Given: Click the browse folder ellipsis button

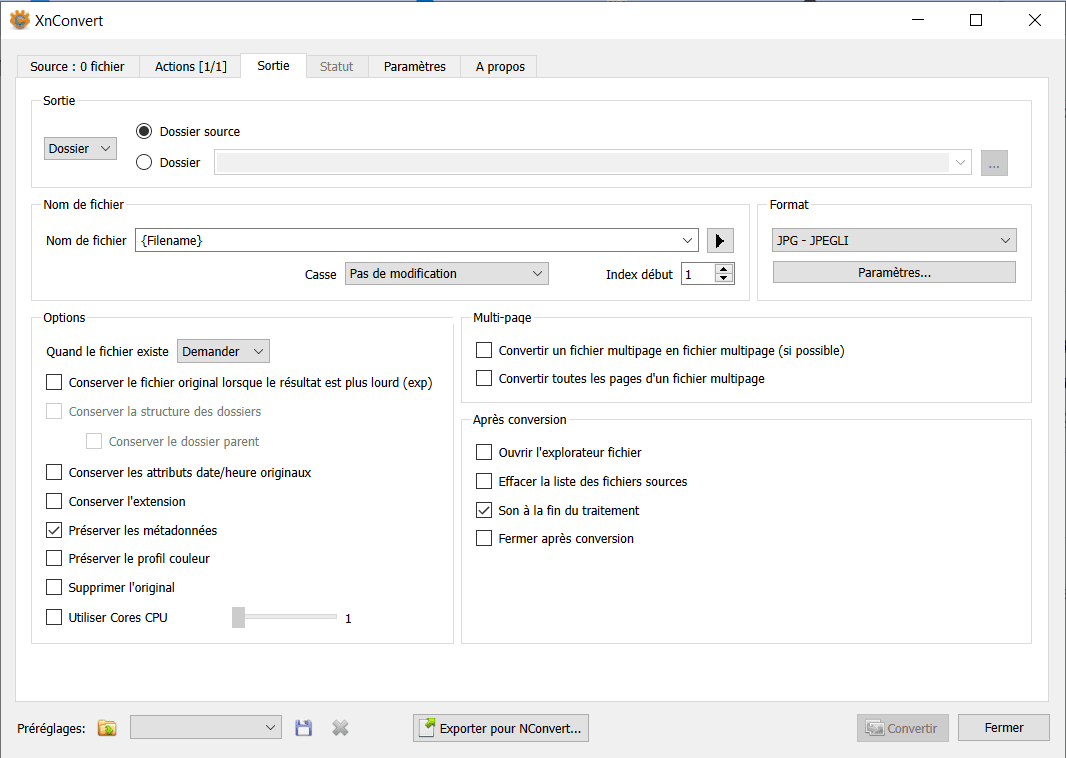Looking at the screenshot, I should [993, 163].
